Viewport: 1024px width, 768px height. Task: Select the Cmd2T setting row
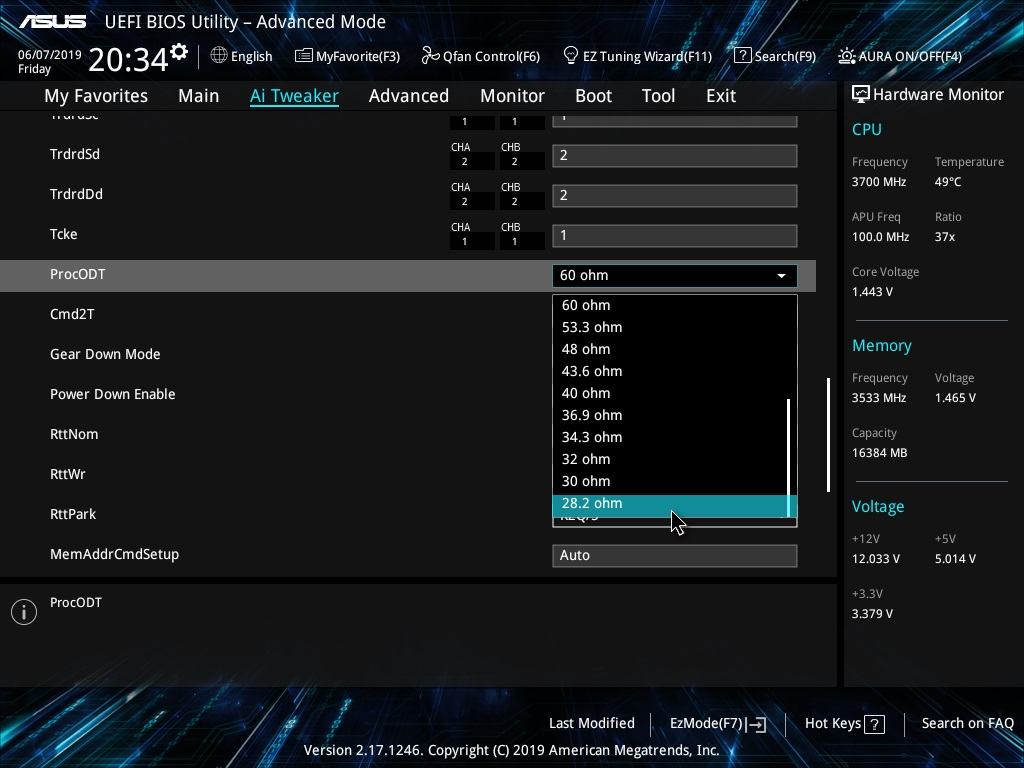(72, 314)
